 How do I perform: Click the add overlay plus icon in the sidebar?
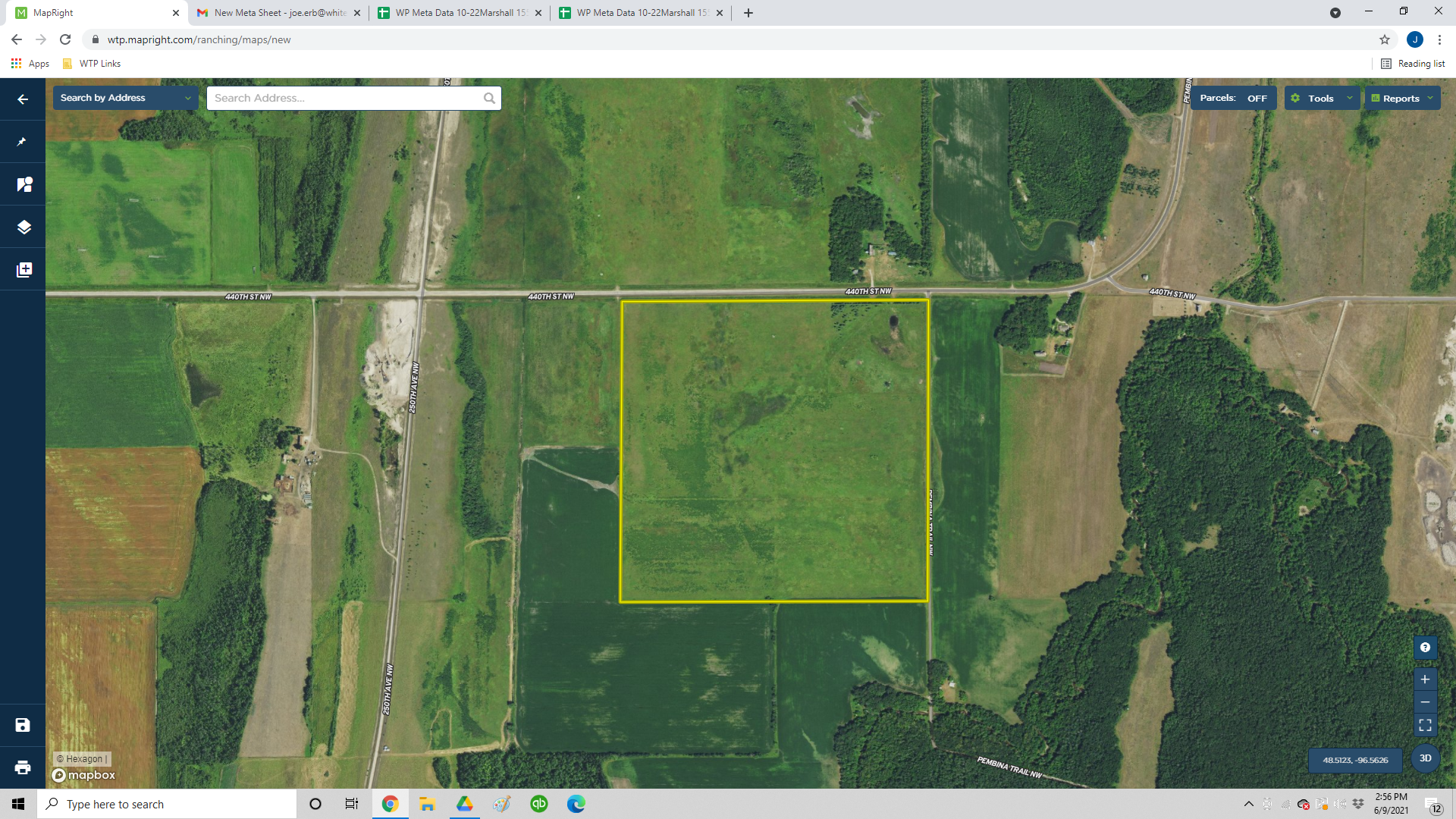pos(24,270)
